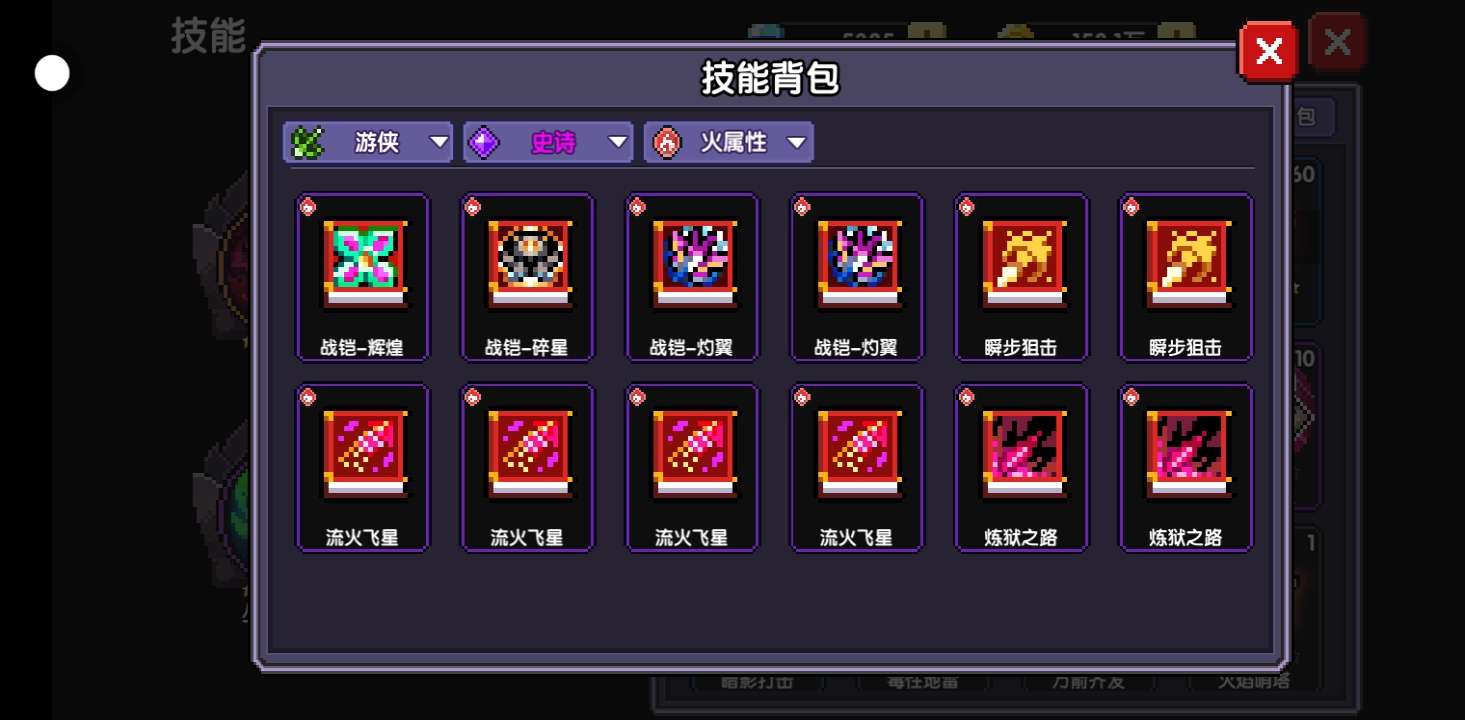Select the 战铠-碎星 skill book
1465x720 pixels.
point(527,277)
